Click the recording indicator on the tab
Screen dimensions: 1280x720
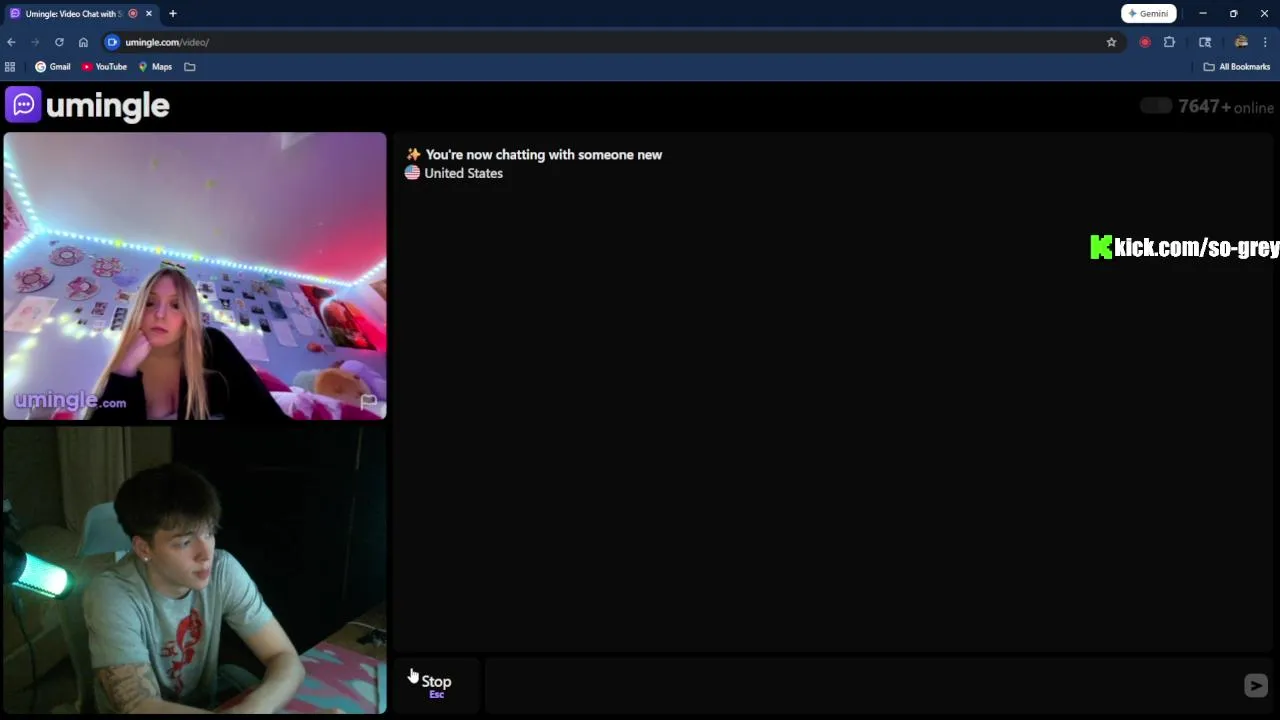133,14
